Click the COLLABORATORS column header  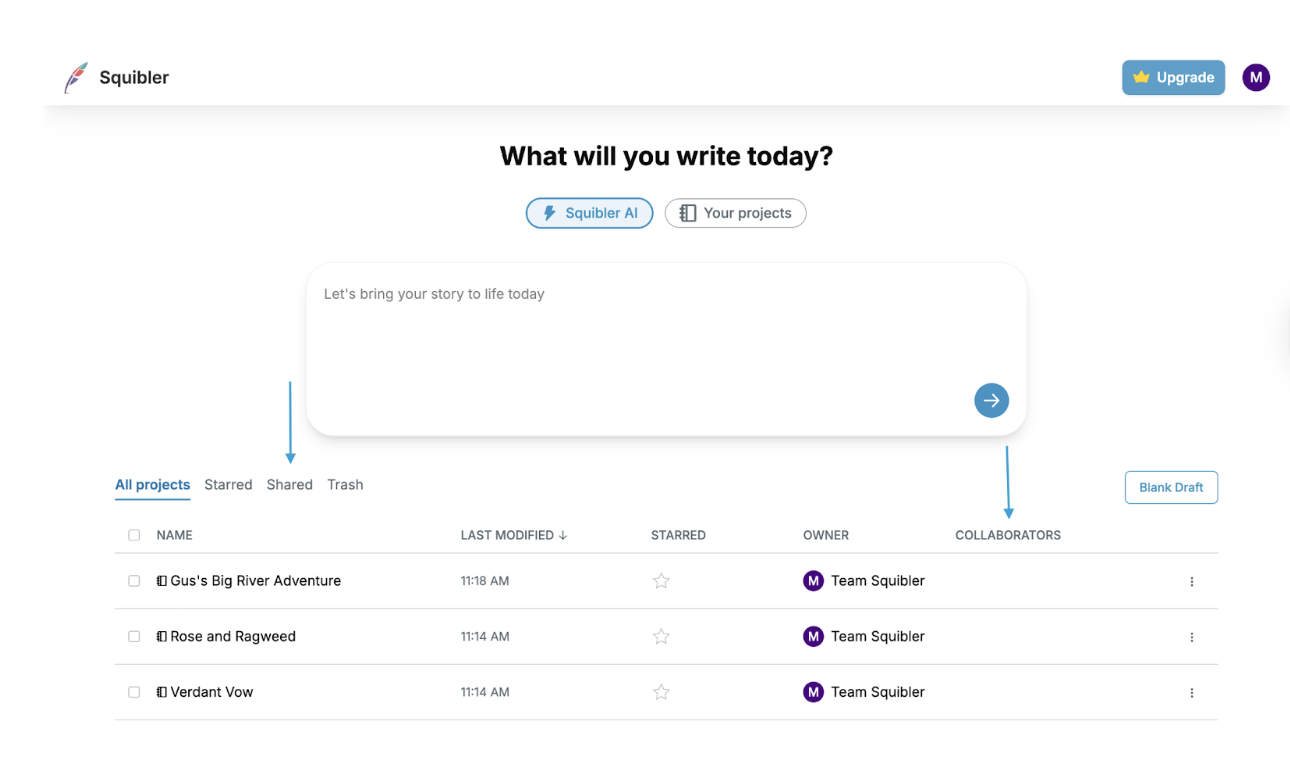point(1008,535)
